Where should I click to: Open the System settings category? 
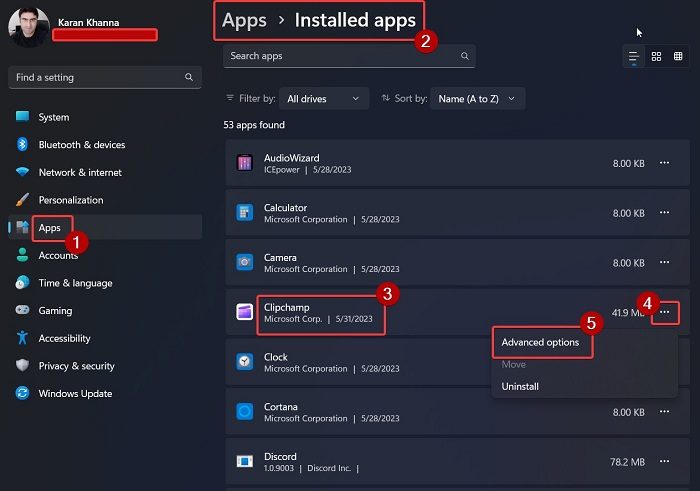[x=104, y=117]
